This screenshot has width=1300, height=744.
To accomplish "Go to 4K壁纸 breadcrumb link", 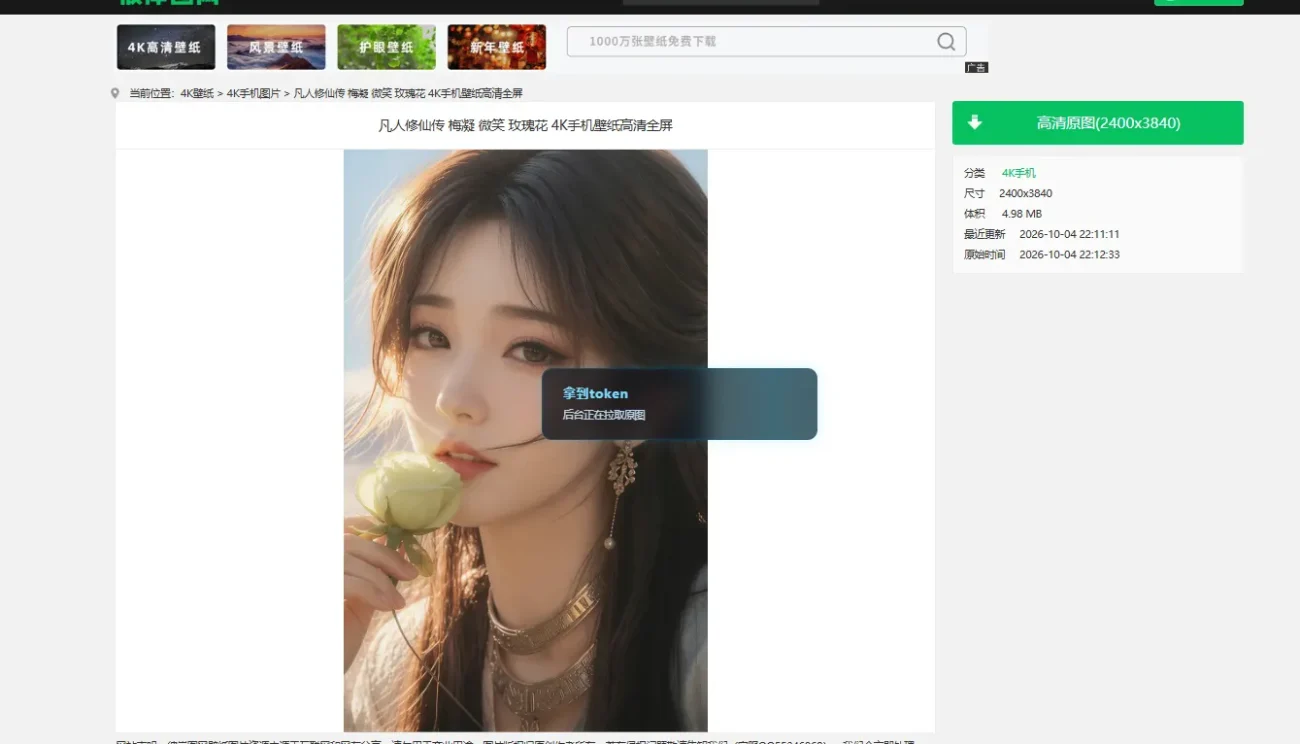I will 197,93.
